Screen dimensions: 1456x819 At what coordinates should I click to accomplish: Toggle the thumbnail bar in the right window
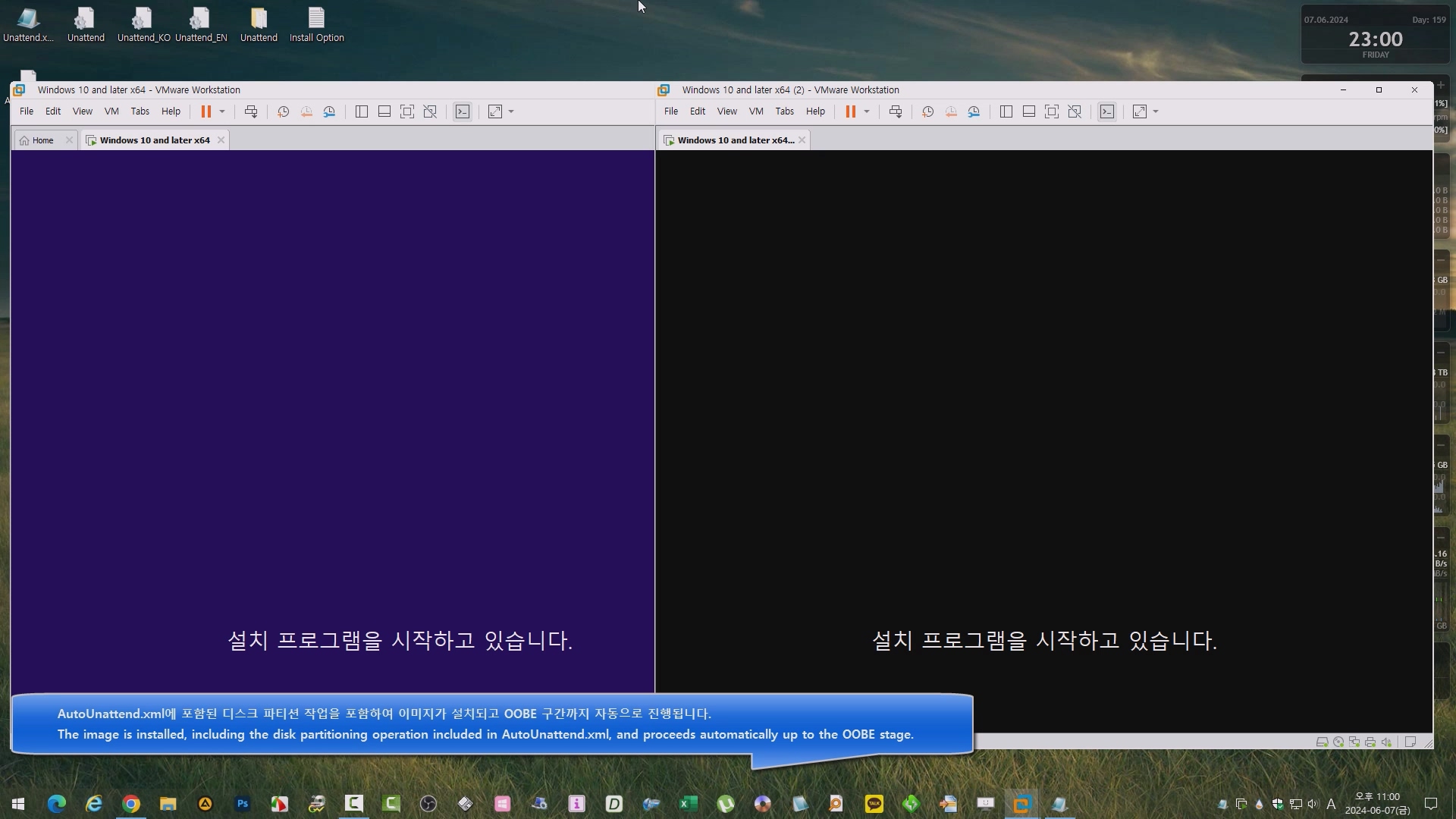coord(1029,111)
